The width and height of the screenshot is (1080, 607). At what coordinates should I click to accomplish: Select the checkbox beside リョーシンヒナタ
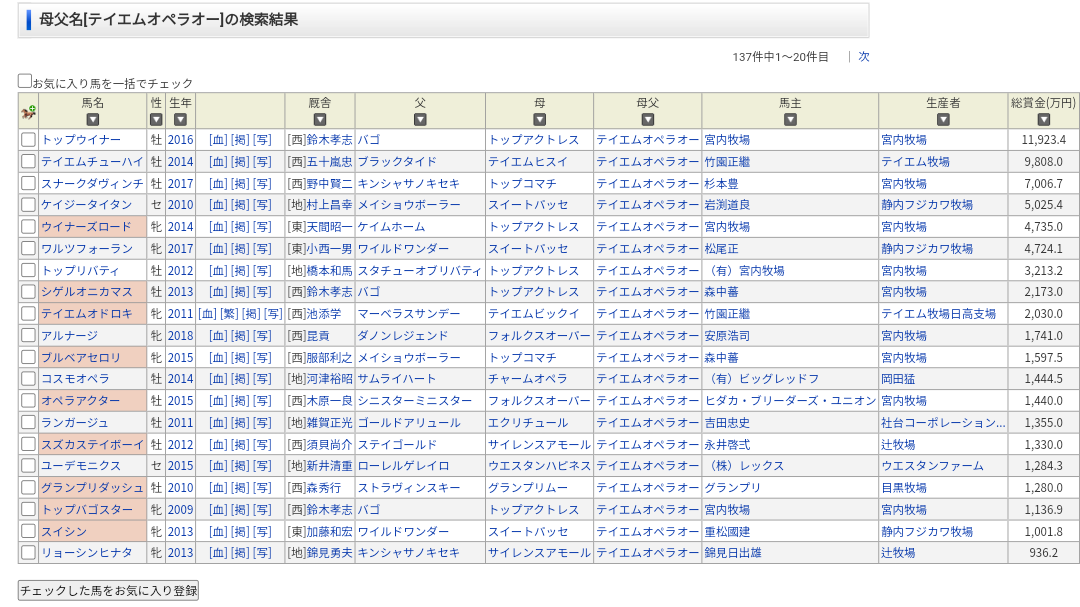[29, 552]
